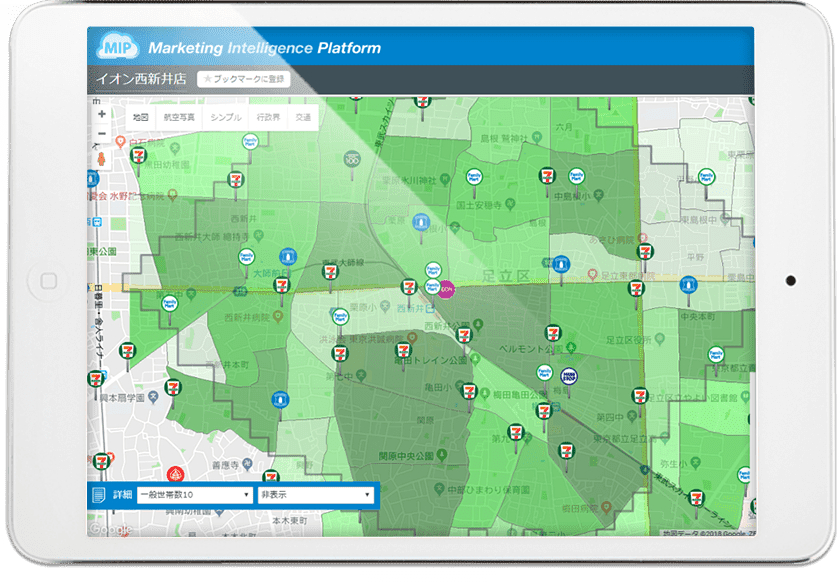
Task: Zoom out with the minus button
Action: [x=102, y=133]
